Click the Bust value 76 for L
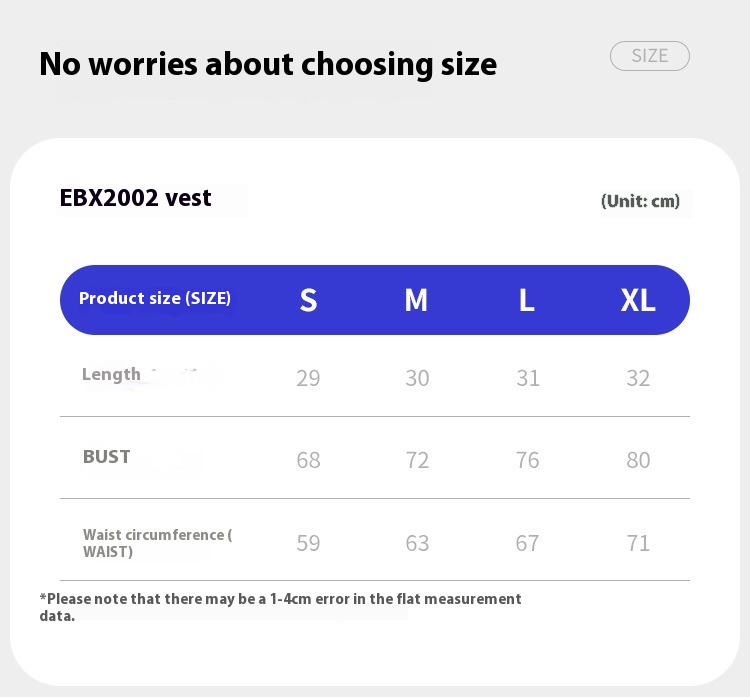 point(527,460)
